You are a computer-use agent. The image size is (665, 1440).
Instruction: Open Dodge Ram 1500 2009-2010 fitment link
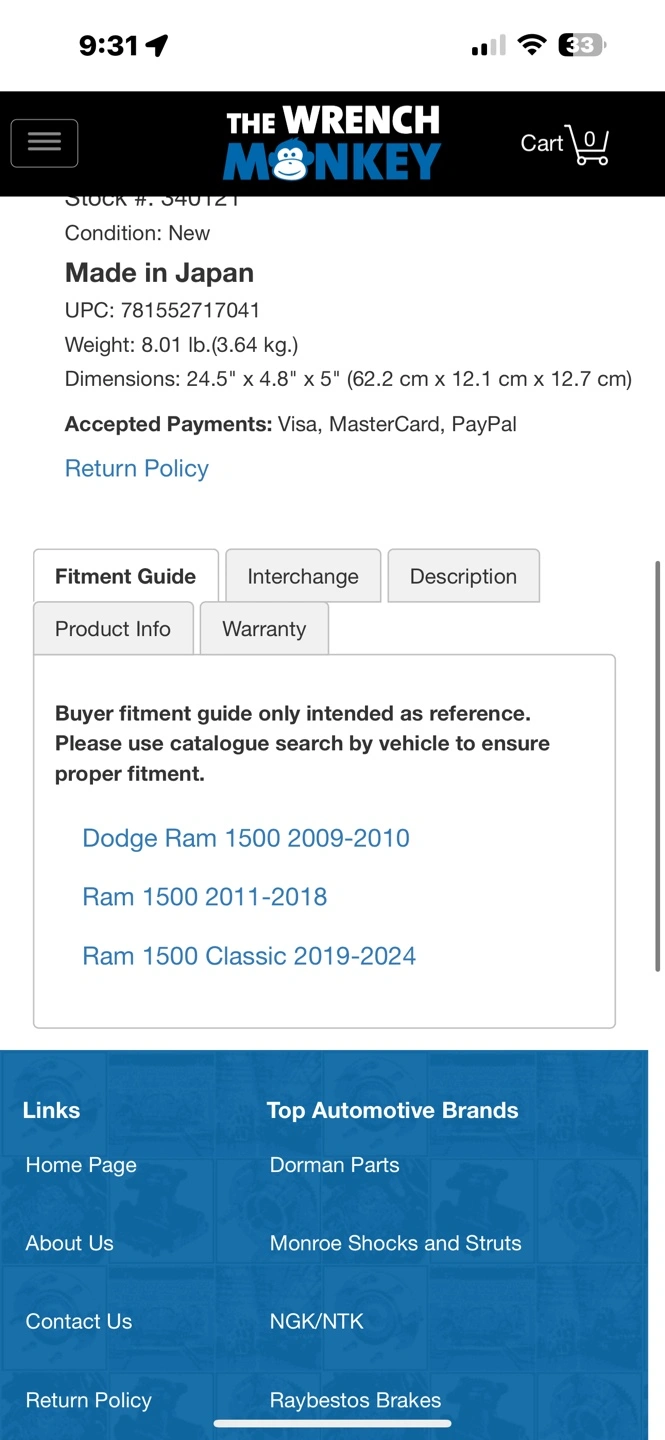click(x=246, y=838)
